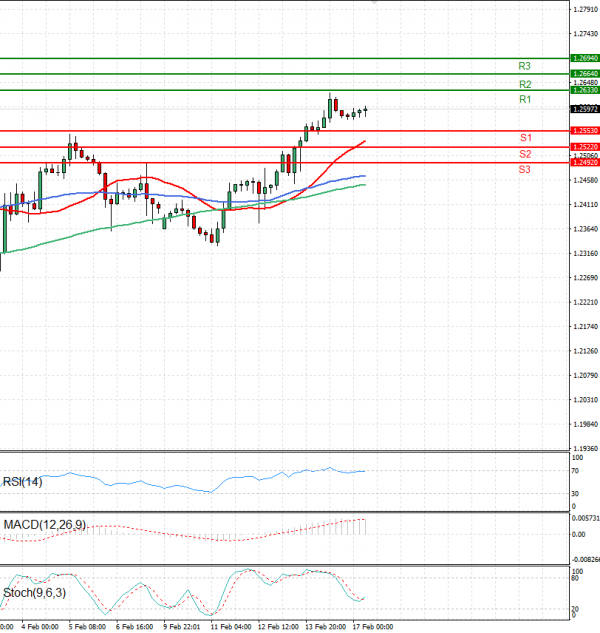Screen dimensions: 600x633
Task: Click the 9 Feb 22:01 time label
Action: pyautogui.click(x=182, y=627)
